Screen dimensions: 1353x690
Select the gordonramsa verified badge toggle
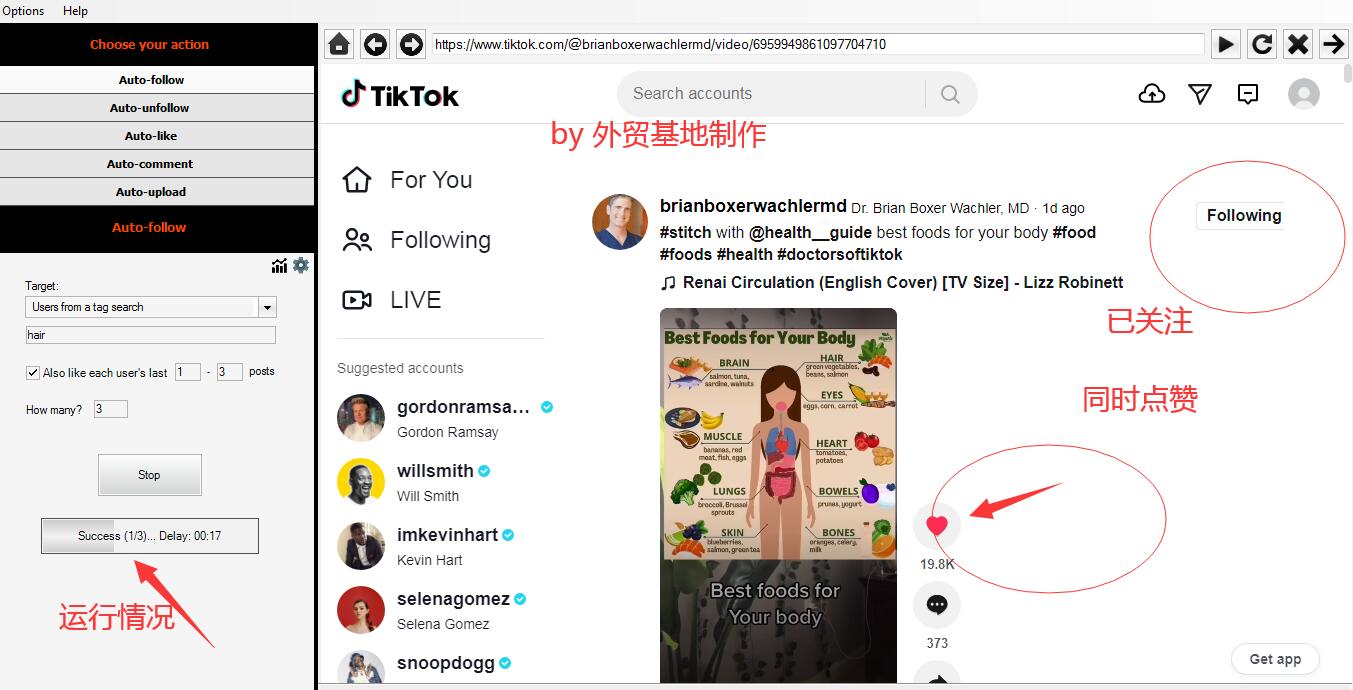[x=546, y=406]
